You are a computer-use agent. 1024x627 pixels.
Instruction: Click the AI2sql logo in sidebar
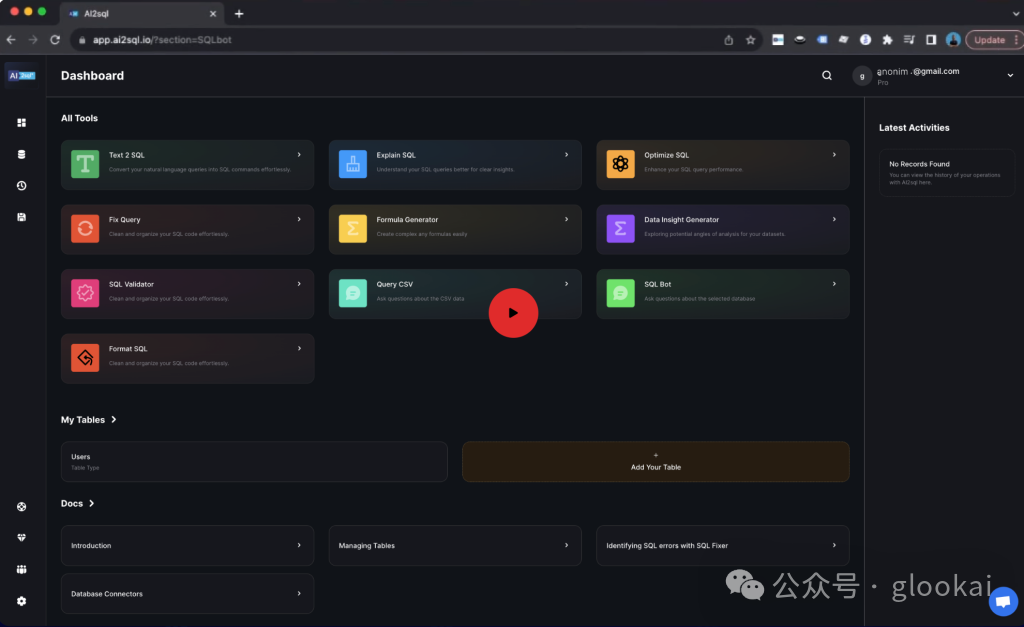point(22,76)
